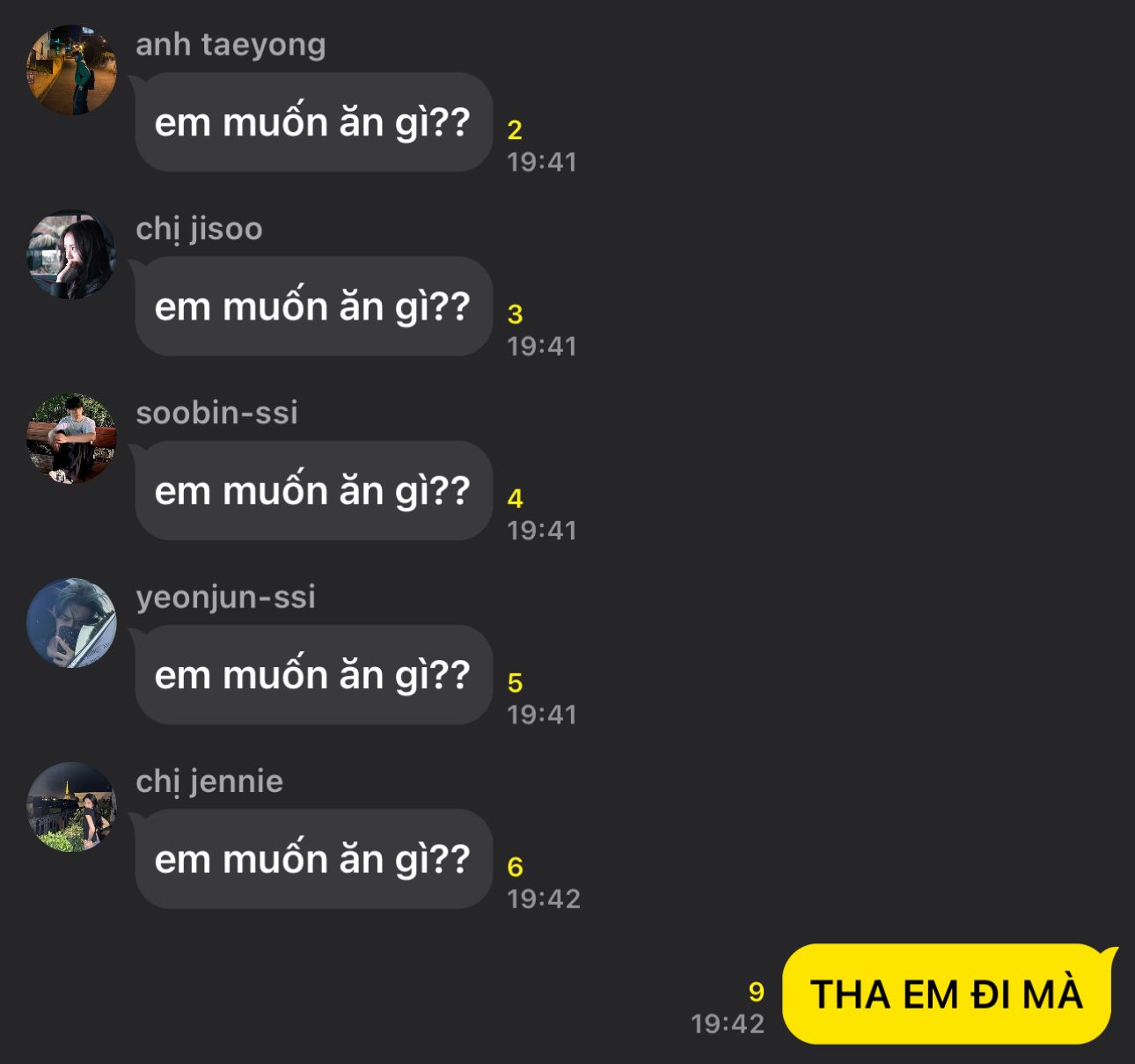Select anh taeyong's message bubble
This screenshot has height=1064, width=1135.
(x=313, y=122)
